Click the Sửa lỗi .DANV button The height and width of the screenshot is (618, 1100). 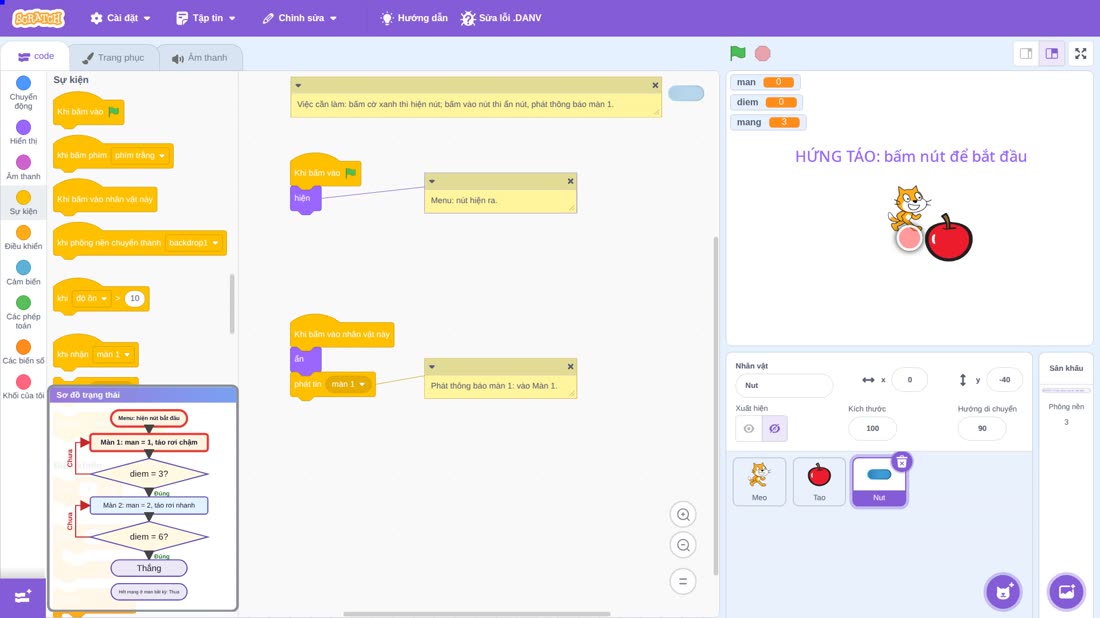click(x=501, y=18)
